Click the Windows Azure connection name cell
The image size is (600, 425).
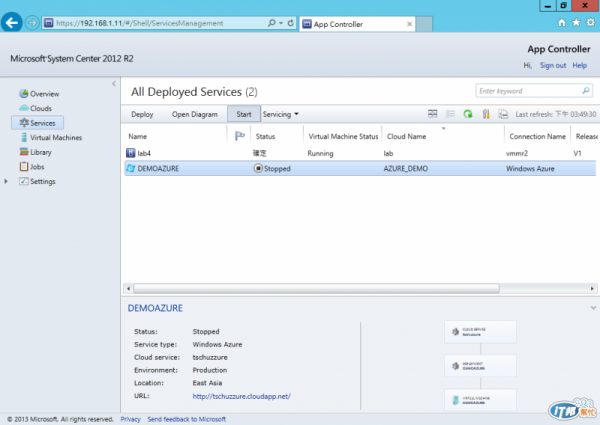tap(530, 169)
